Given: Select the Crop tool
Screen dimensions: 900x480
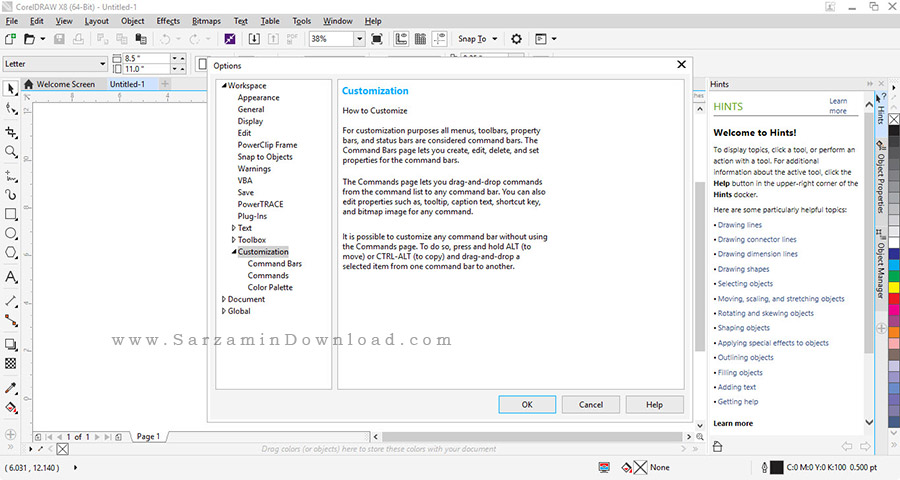Looking at the screenshot, I should click(x=10, y=133).
